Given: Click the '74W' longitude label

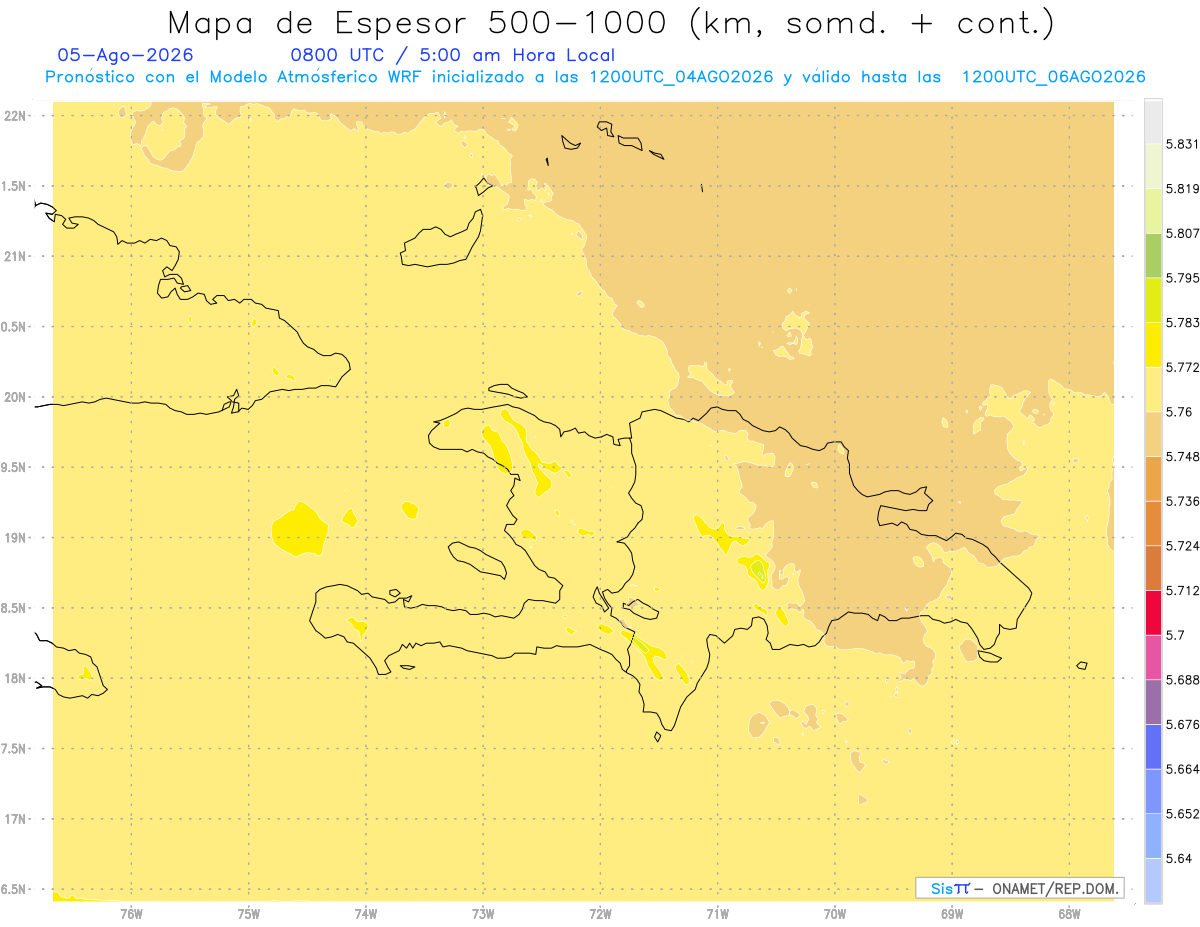Looking at the screenshot, I should 366,915.
